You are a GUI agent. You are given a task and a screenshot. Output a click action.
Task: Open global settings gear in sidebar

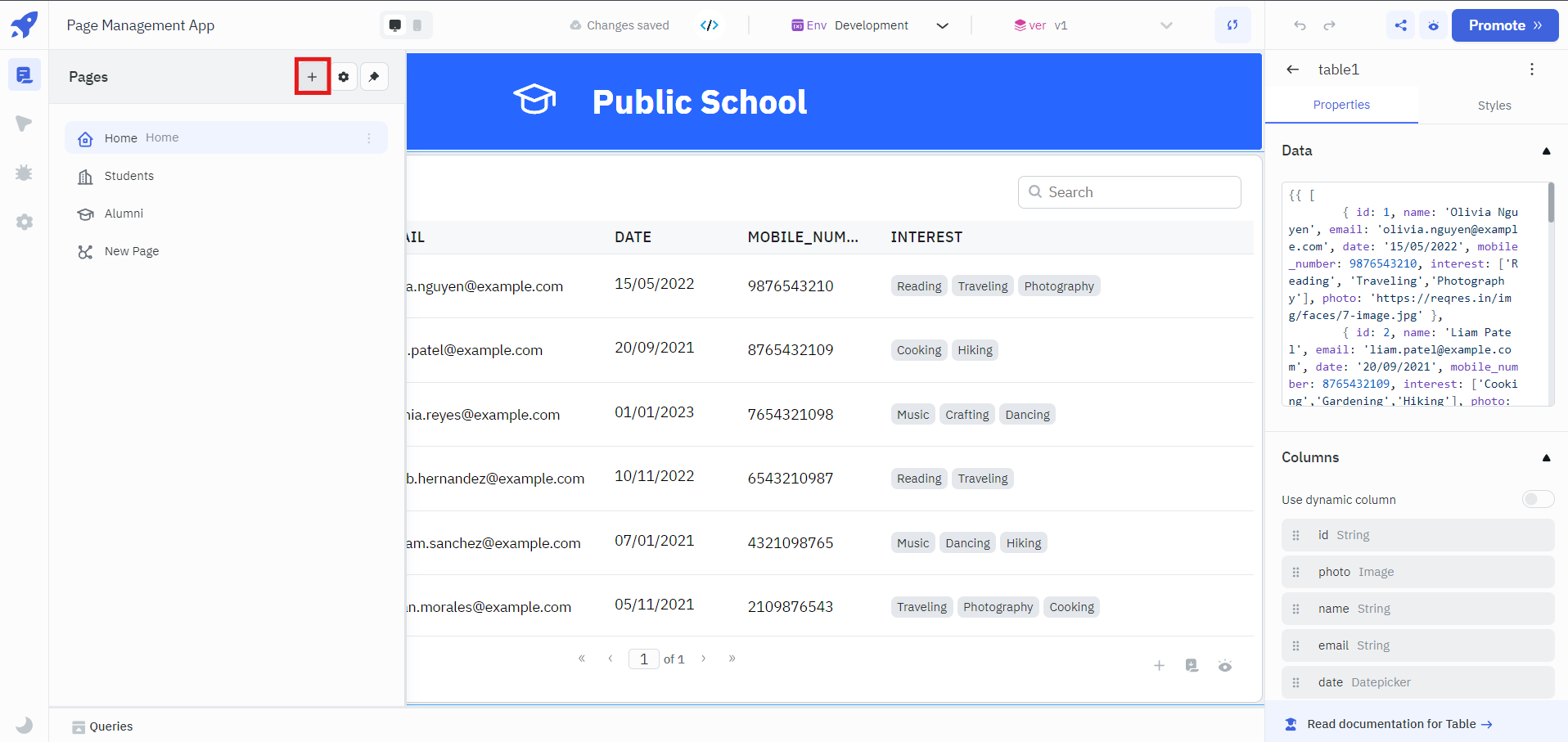(x=25, y=222)
